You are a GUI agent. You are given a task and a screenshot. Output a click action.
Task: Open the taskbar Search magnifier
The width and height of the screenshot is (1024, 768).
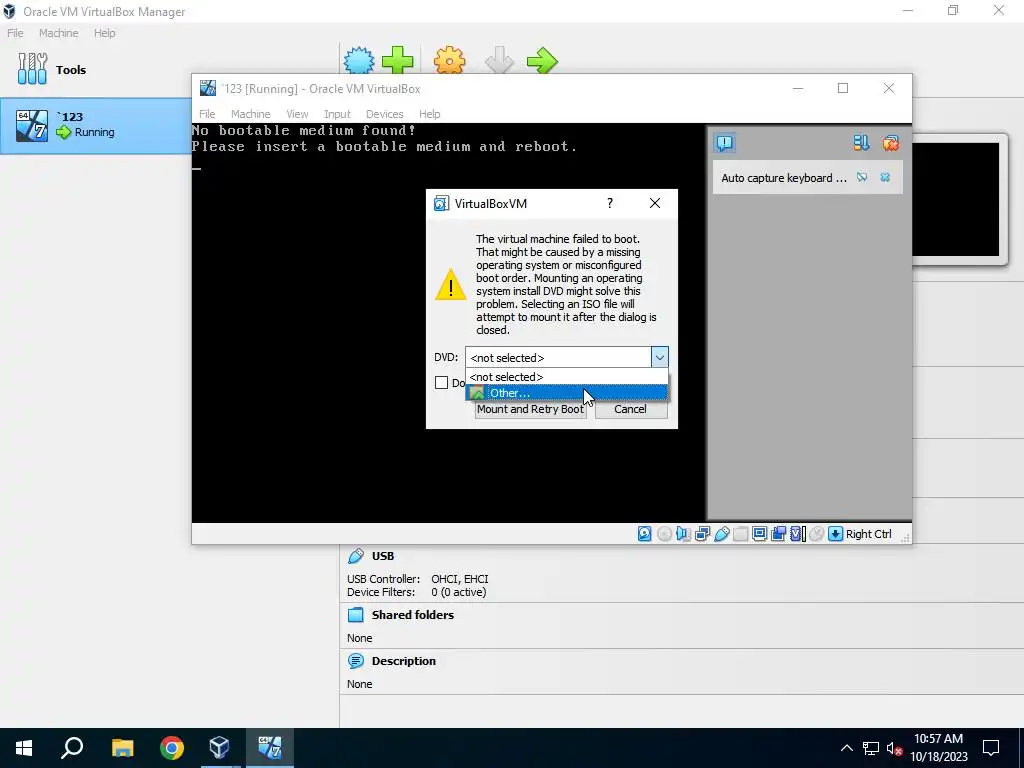[x=72, y=748]
